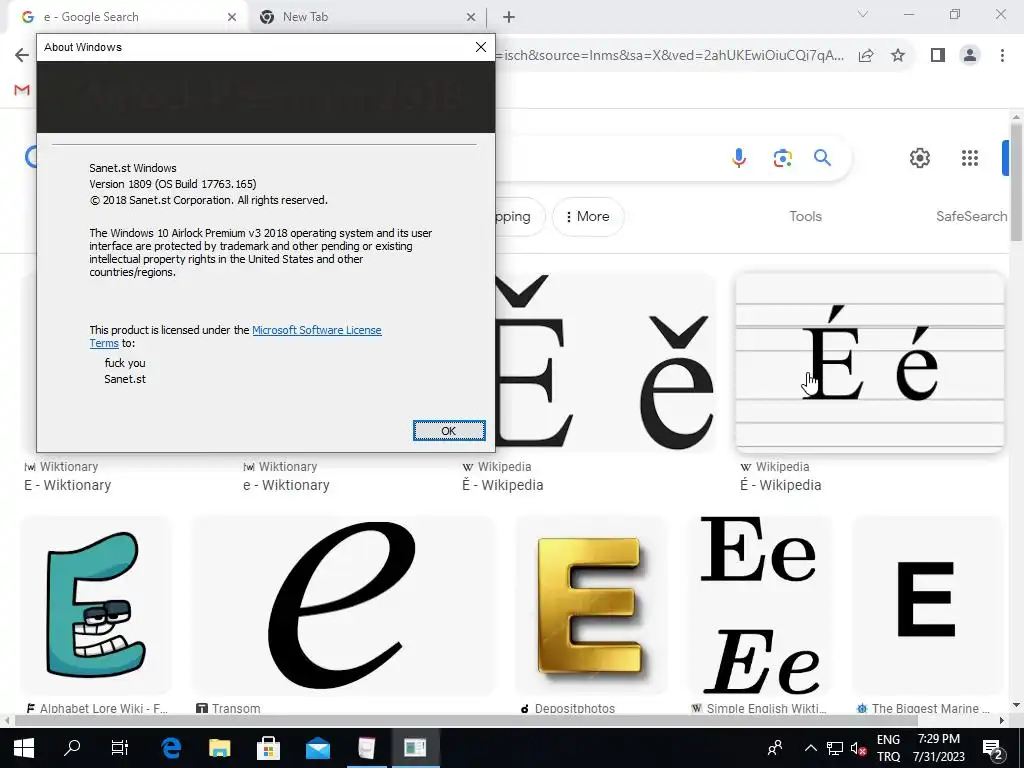Image resolution: width=1024 pixels, height=768 pixels.
Task: Switch to the New Tab browser tab
Action: pos(305,17)
